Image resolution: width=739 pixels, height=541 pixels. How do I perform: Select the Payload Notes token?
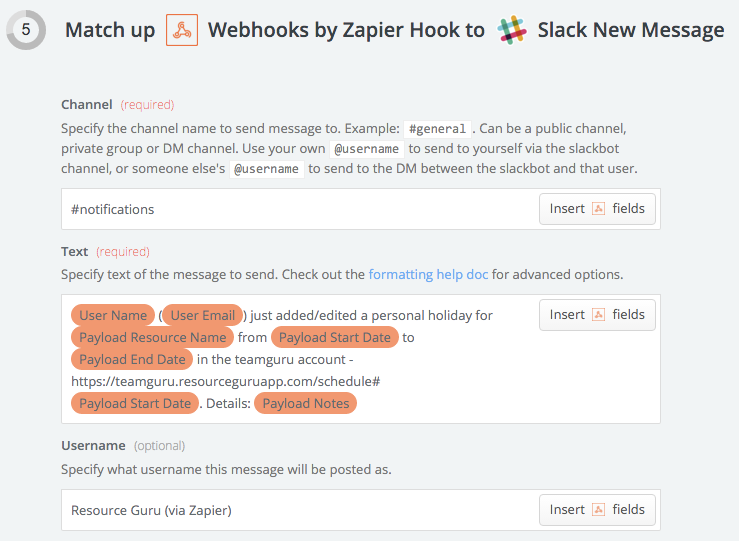305,403
